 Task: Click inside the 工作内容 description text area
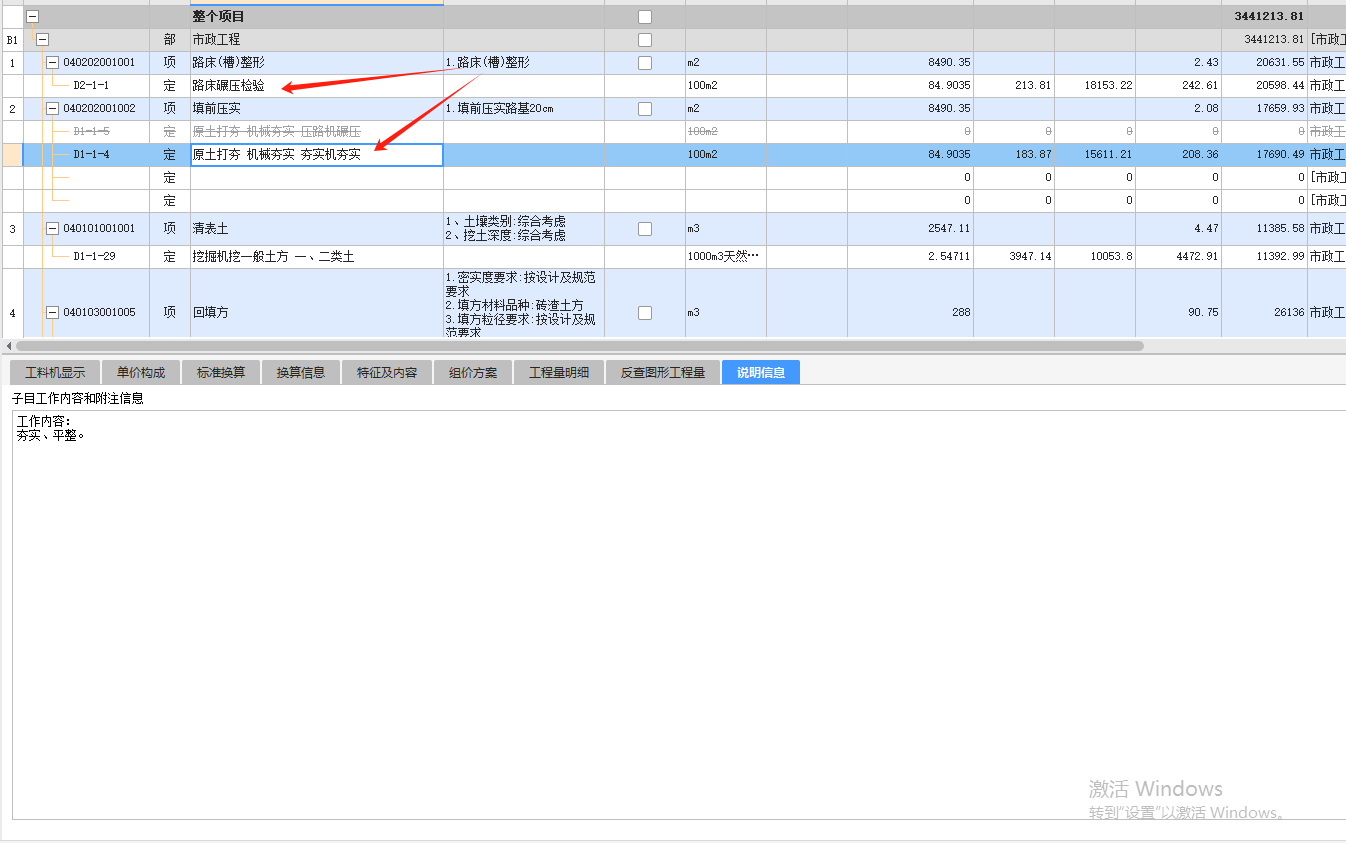click(x=678, y=614)
